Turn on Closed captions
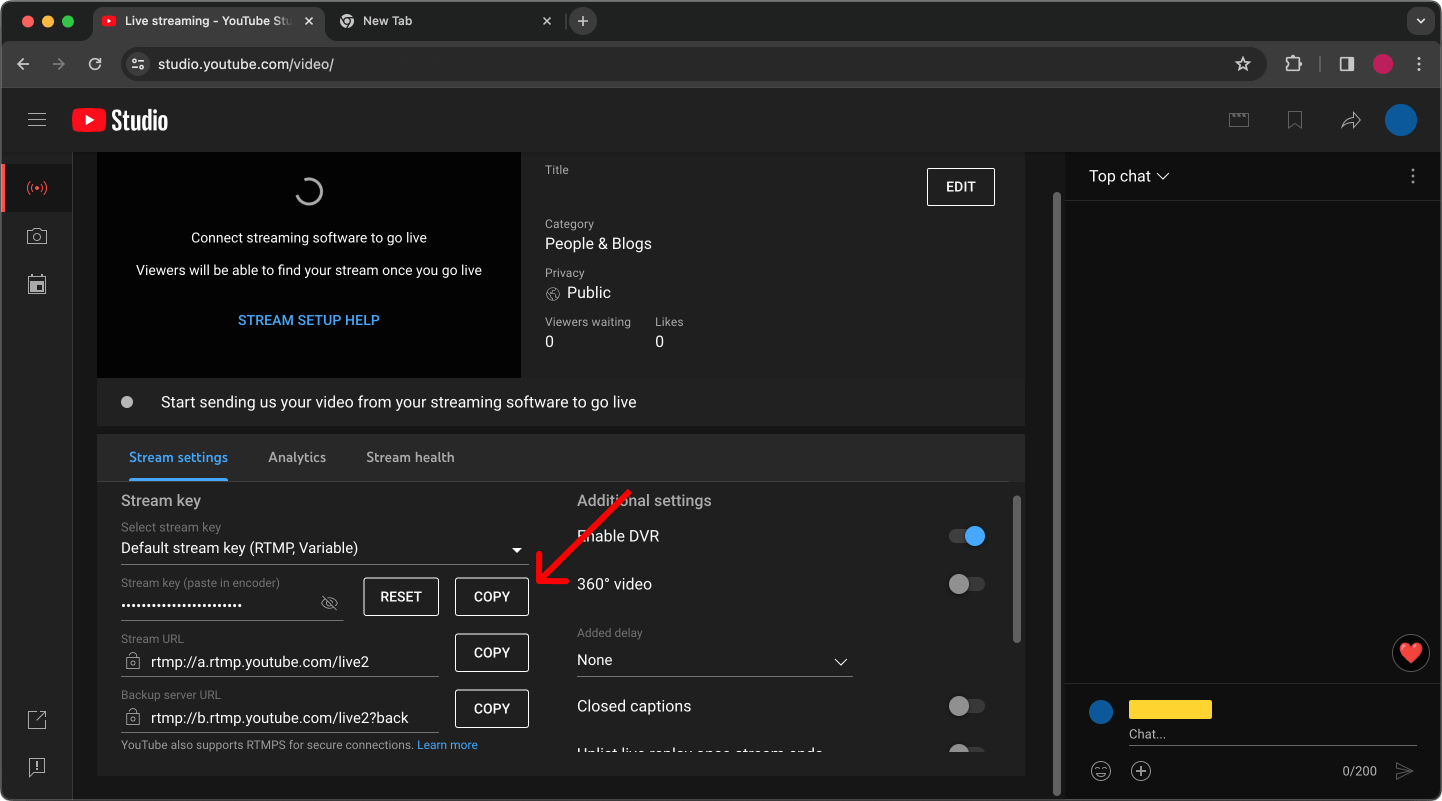Viewport: 1442px width, 801px height. pyautogui.click(x=966, y=705)
